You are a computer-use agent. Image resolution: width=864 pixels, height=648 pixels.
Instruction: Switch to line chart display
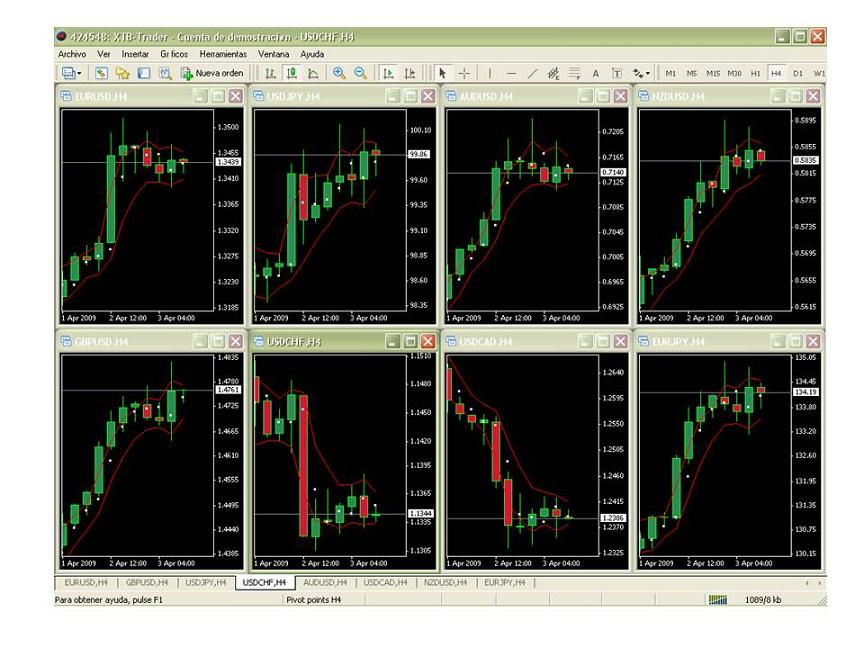tap(313, 73)
